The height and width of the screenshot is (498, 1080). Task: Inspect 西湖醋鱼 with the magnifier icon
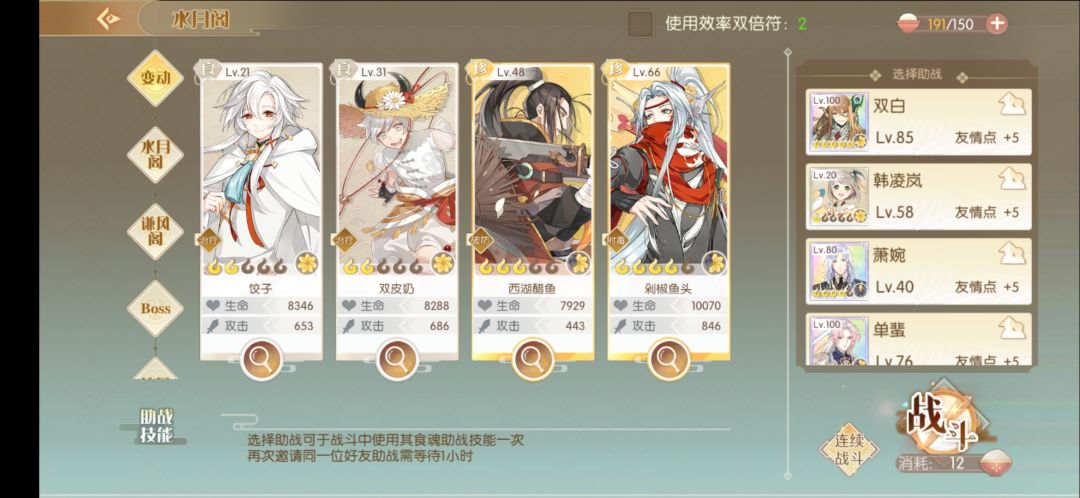[x=532, y=359]
